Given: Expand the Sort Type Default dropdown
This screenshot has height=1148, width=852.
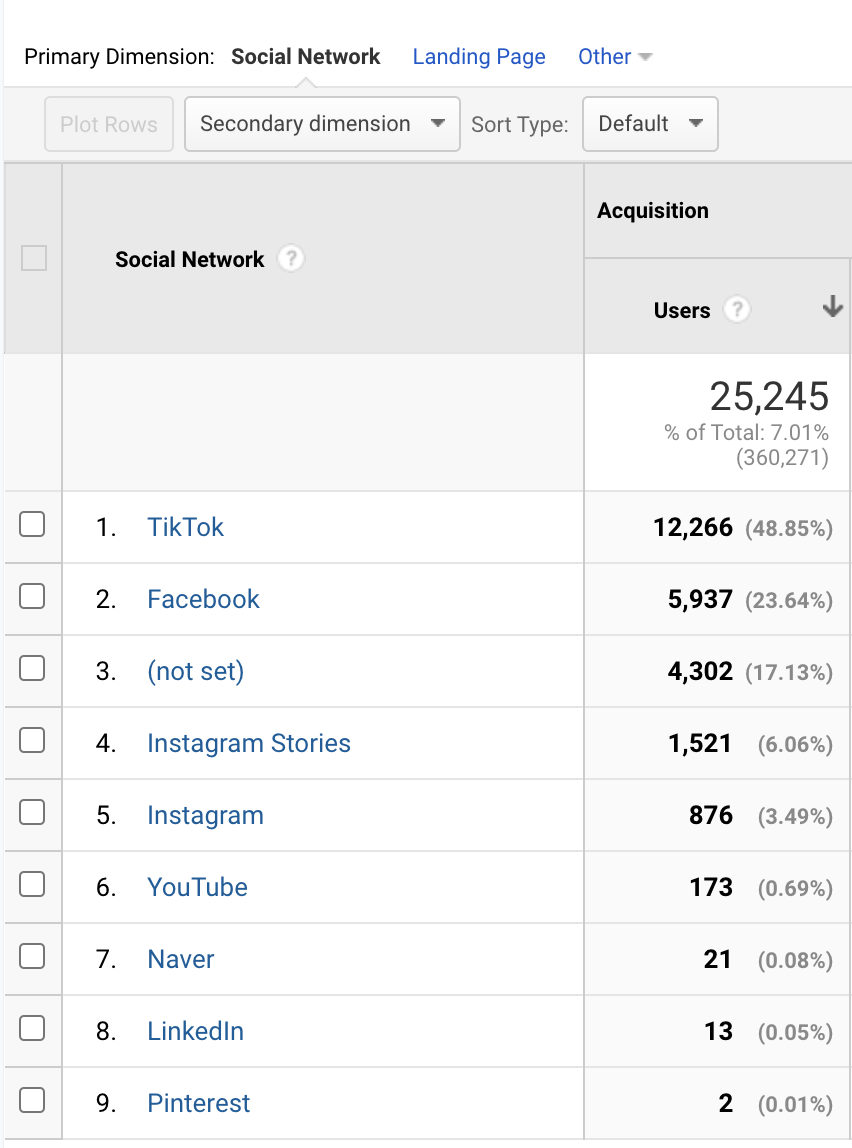Looking at the screenshot, I should [x=650, y=124].
